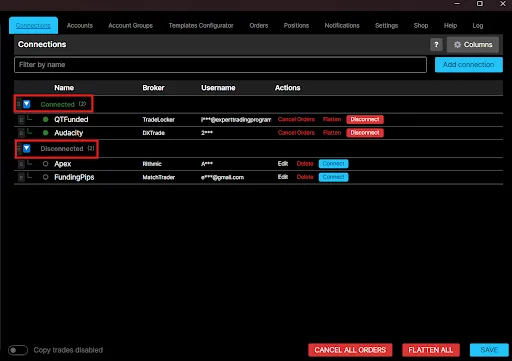Cancel Orders for QTFunded
The height and width of the screenshot is (361, 512).
click(x=296, y=119)
